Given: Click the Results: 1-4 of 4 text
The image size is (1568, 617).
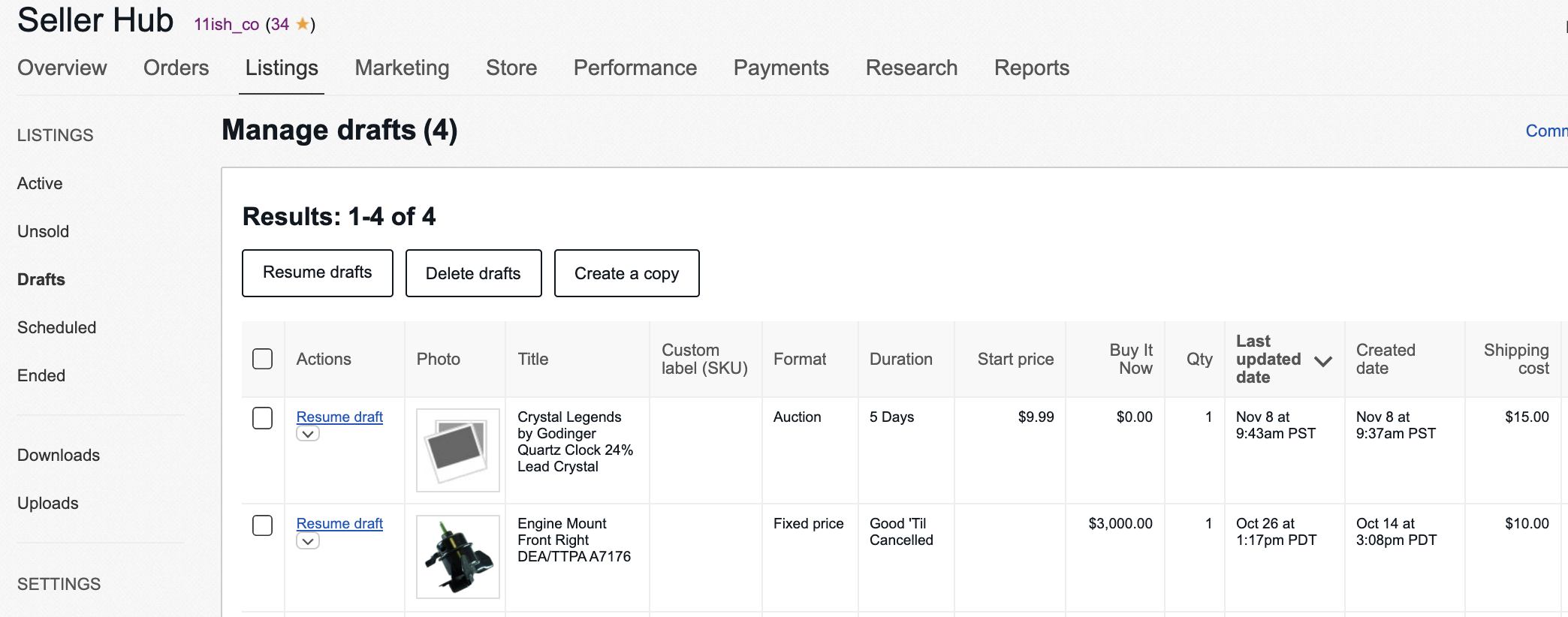Looking at the screenshot, I should click(x=339, y=216).
